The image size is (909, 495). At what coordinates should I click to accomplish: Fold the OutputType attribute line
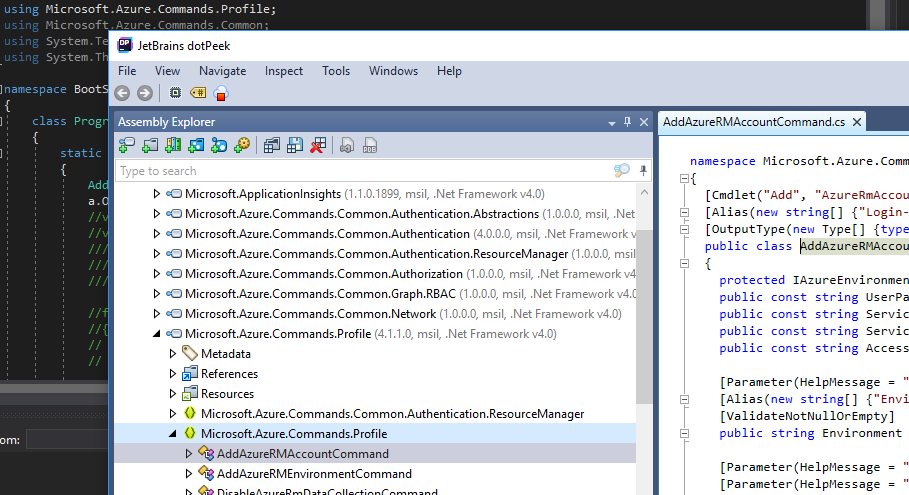(x=684, y=230)
